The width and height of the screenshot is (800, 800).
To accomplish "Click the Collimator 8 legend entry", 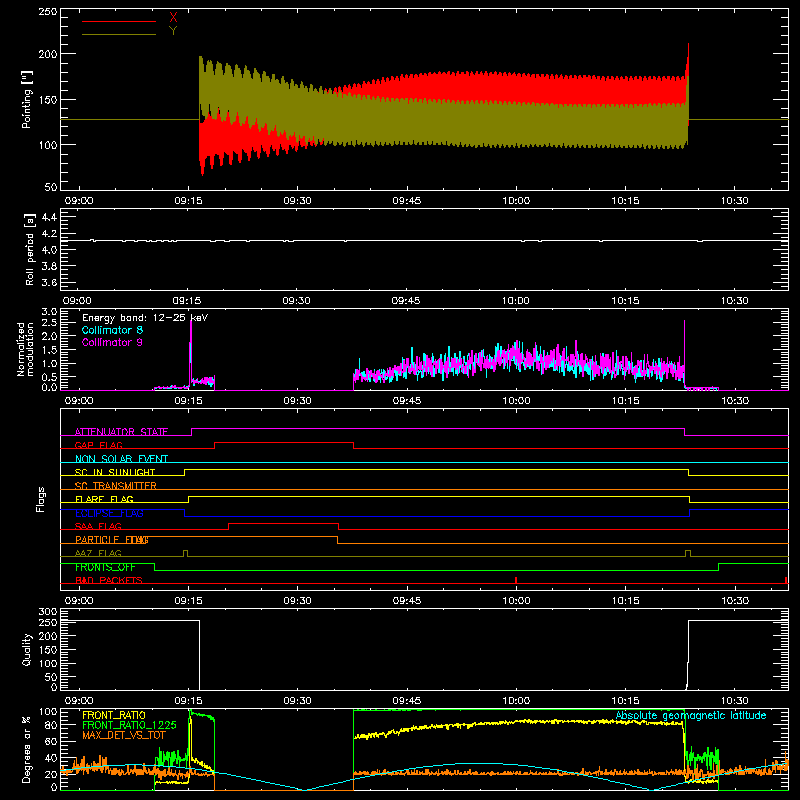I will [112, 330].
